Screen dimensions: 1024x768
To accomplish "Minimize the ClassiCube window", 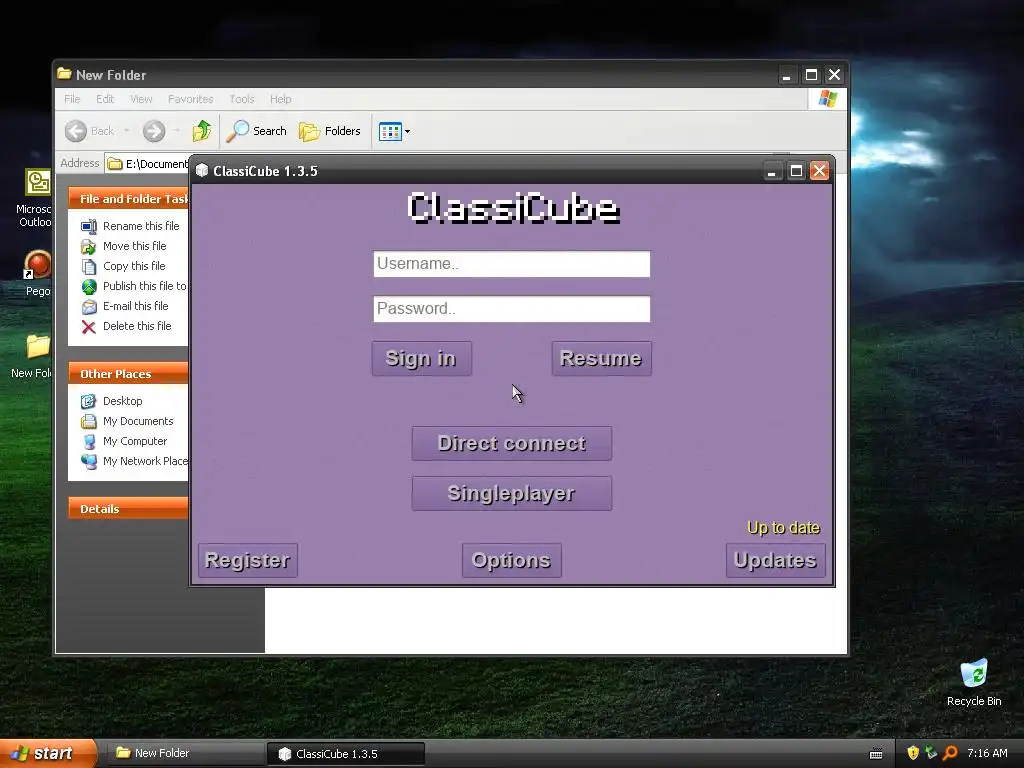I will tap(771, 171).
